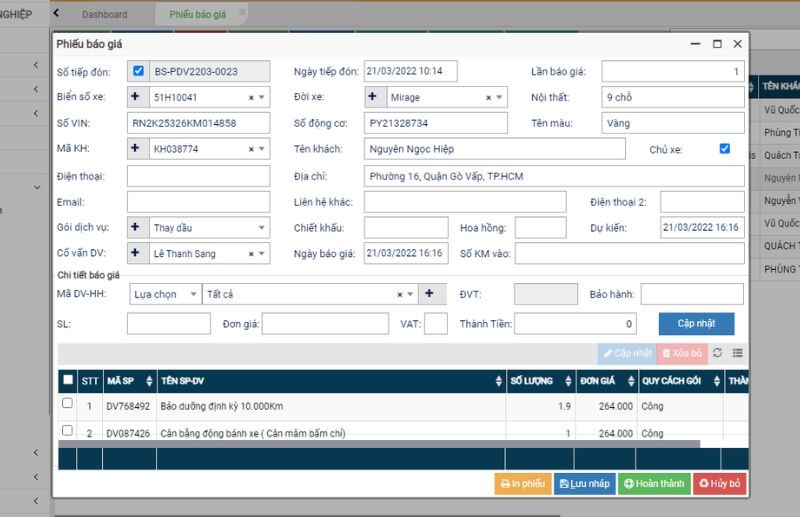Switch to the Dashboard tab
Viewport: 800px width, 517px height.
click(104, 14)
